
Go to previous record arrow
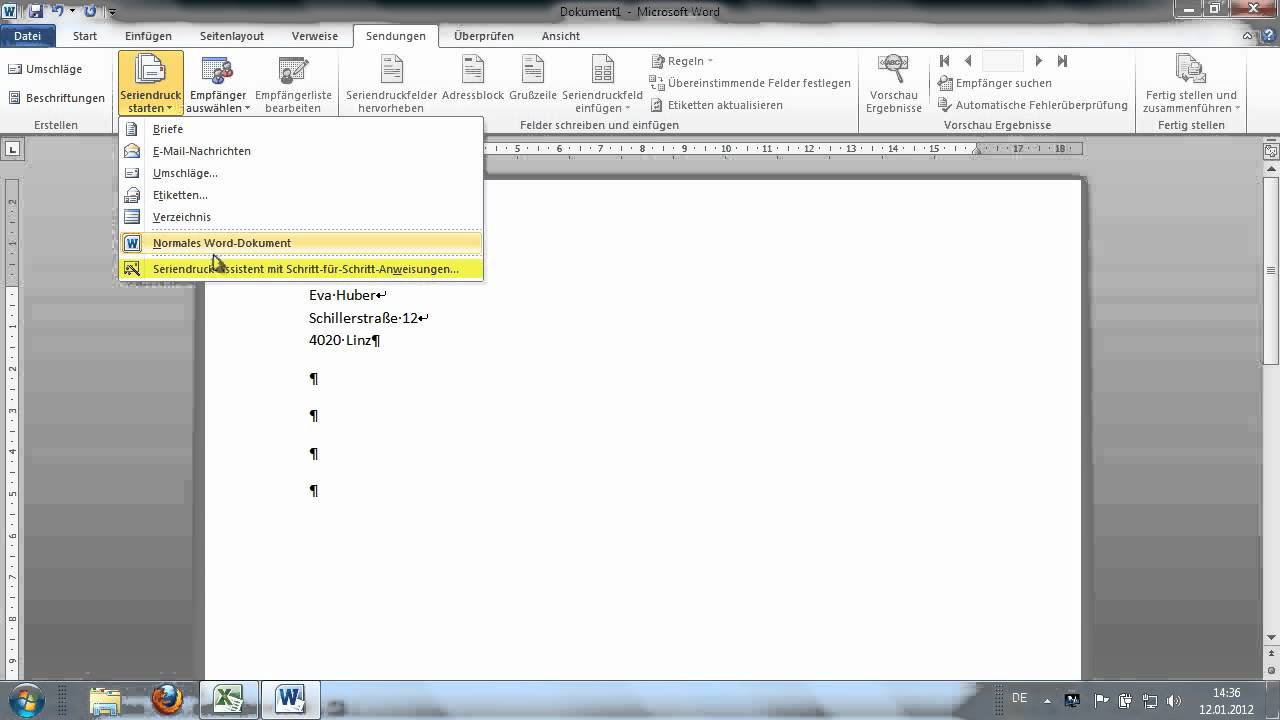968,61
